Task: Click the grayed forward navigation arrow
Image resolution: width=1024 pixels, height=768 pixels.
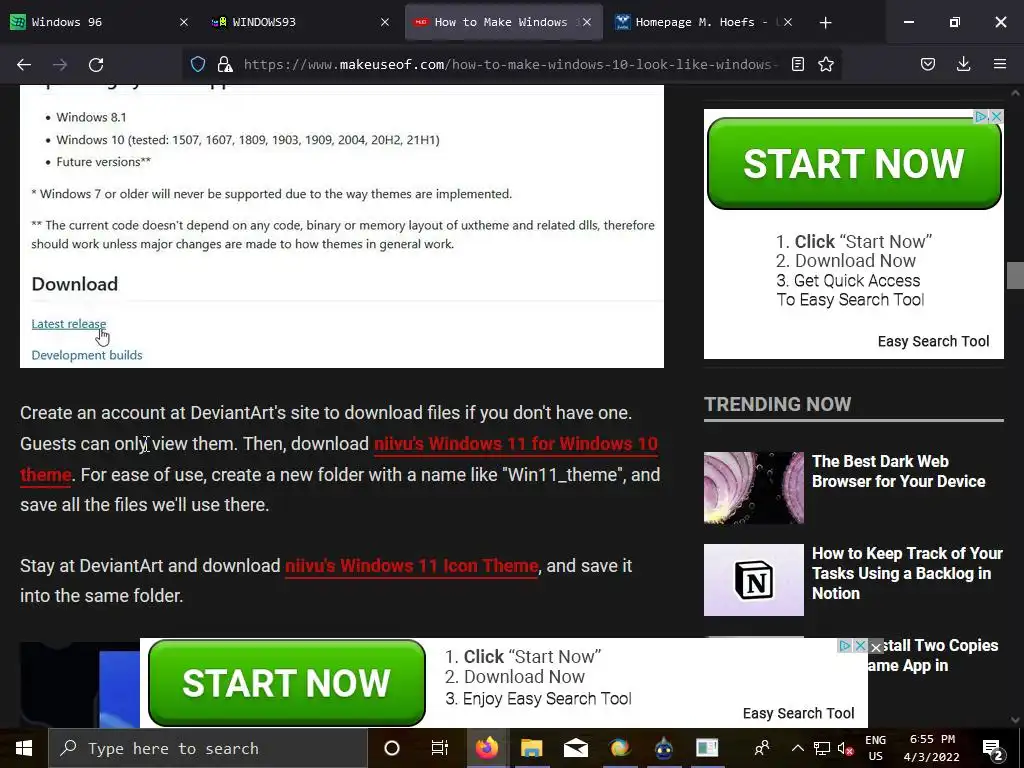Action: pos(60,65)
